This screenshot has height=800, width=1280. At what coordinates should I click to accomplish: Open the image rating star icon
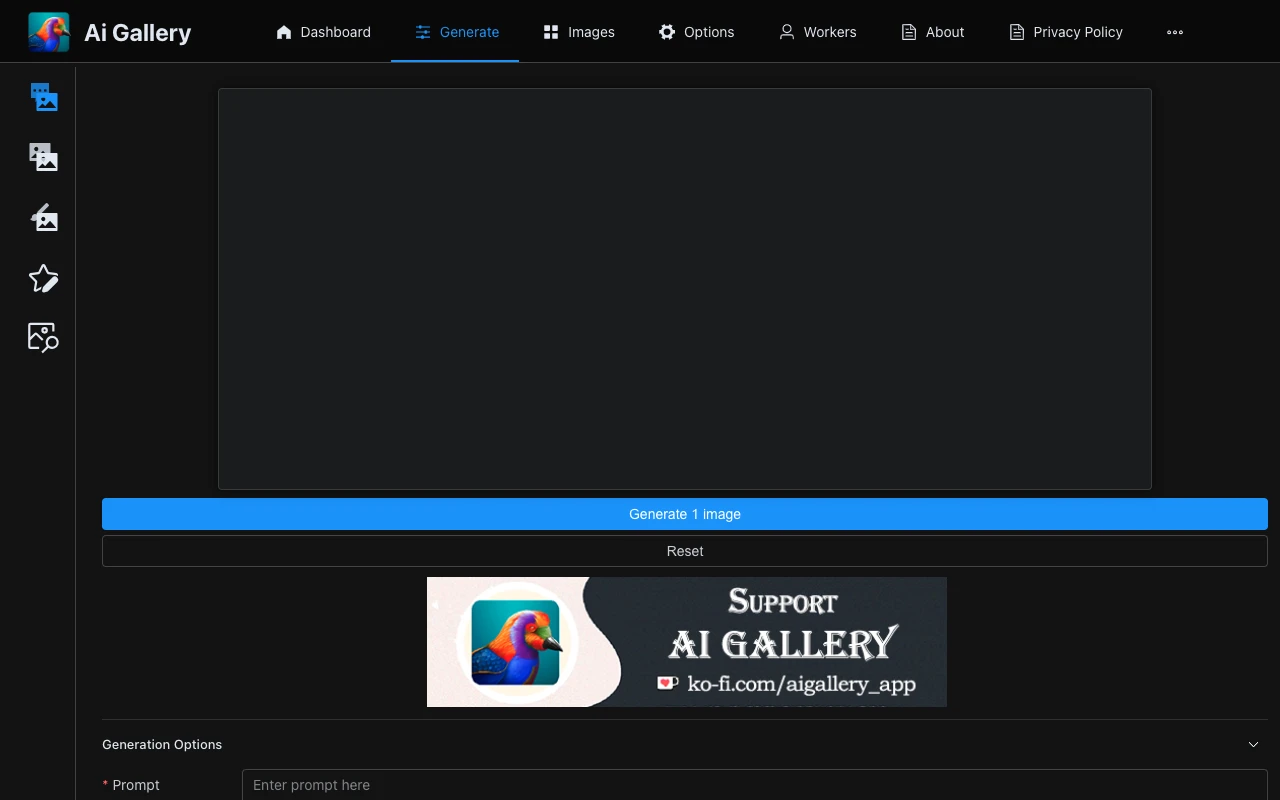click(43, 278)
